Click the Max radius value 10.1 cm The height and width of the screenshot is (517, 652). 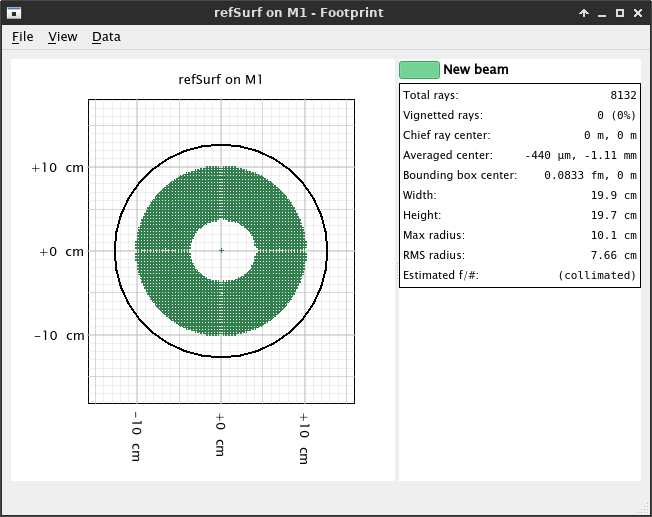(613, 235)
